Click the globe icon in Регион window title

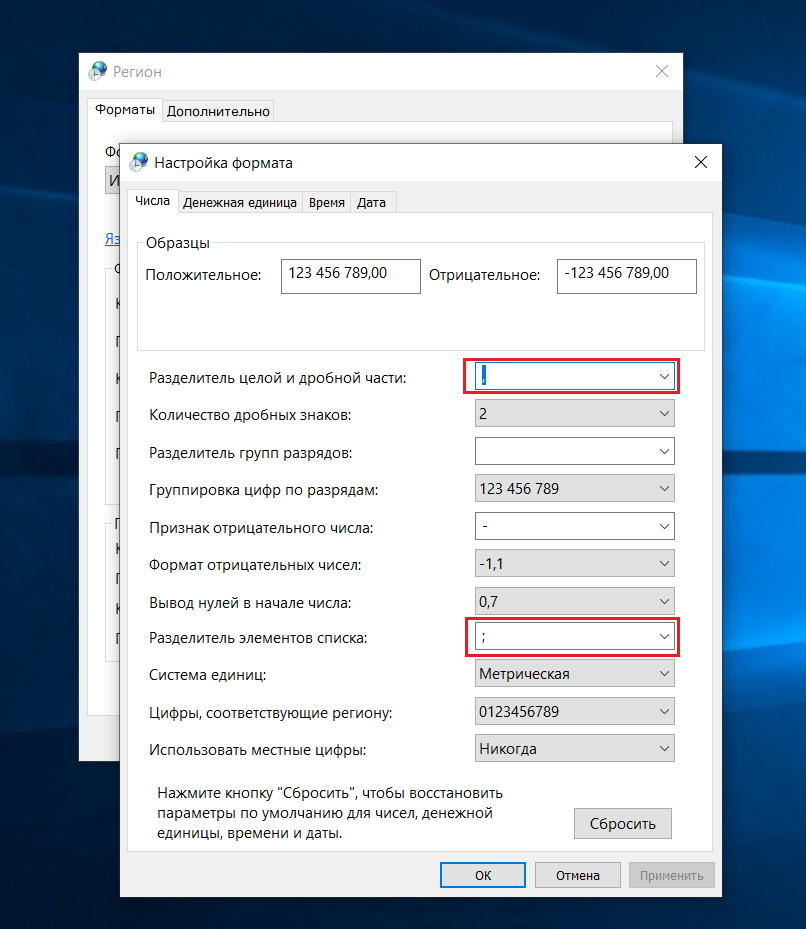(98, 71)
